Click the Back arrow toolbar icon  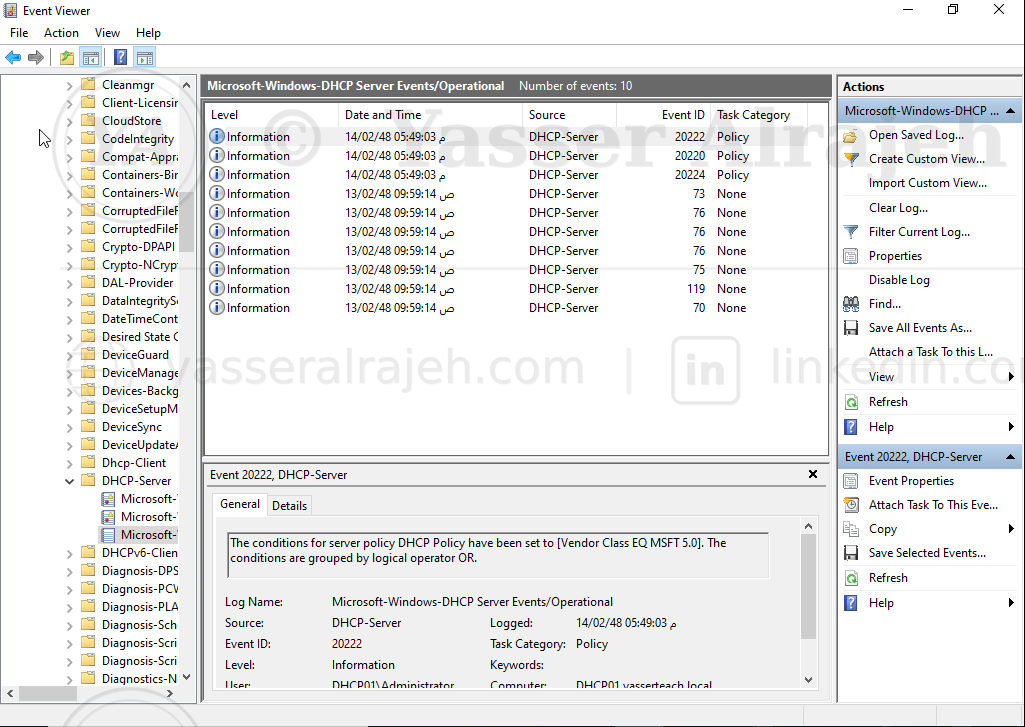13,57
